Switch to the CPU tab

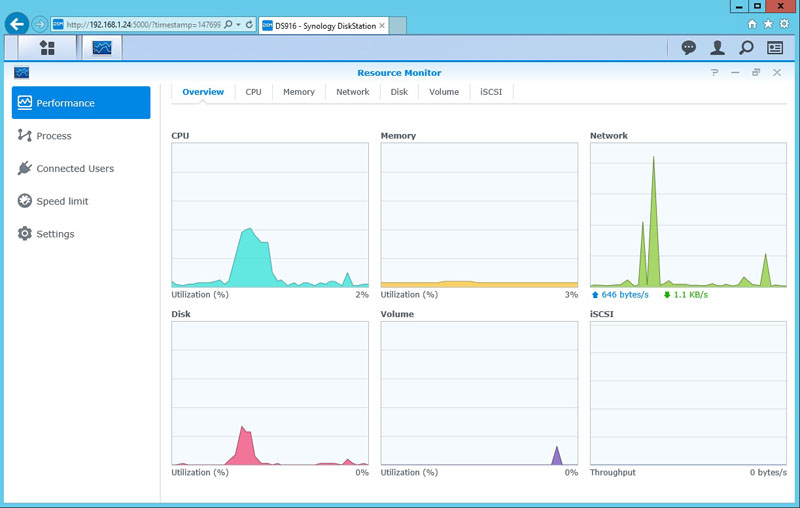[253, 92]
